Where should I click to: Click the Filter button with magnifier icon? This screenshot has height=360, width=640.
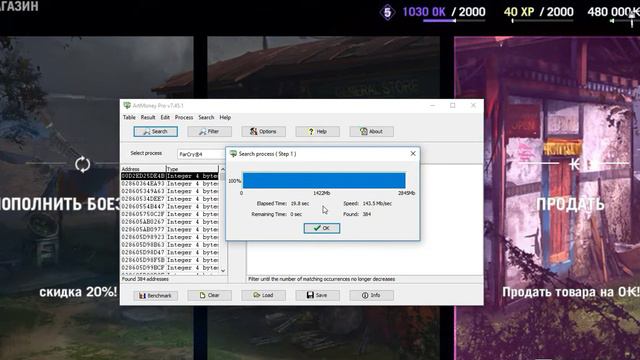[209, 131]
